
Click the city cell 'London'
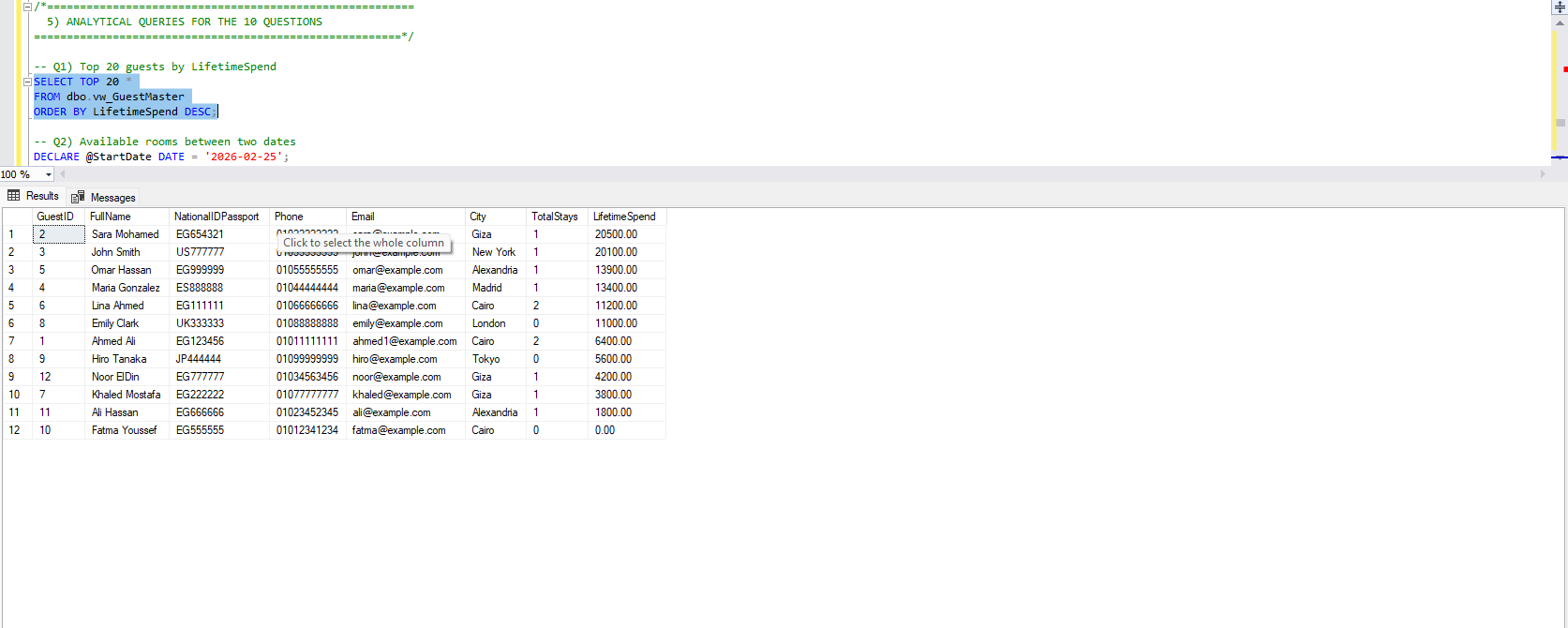pyautogui.click(x=495, y=323)
